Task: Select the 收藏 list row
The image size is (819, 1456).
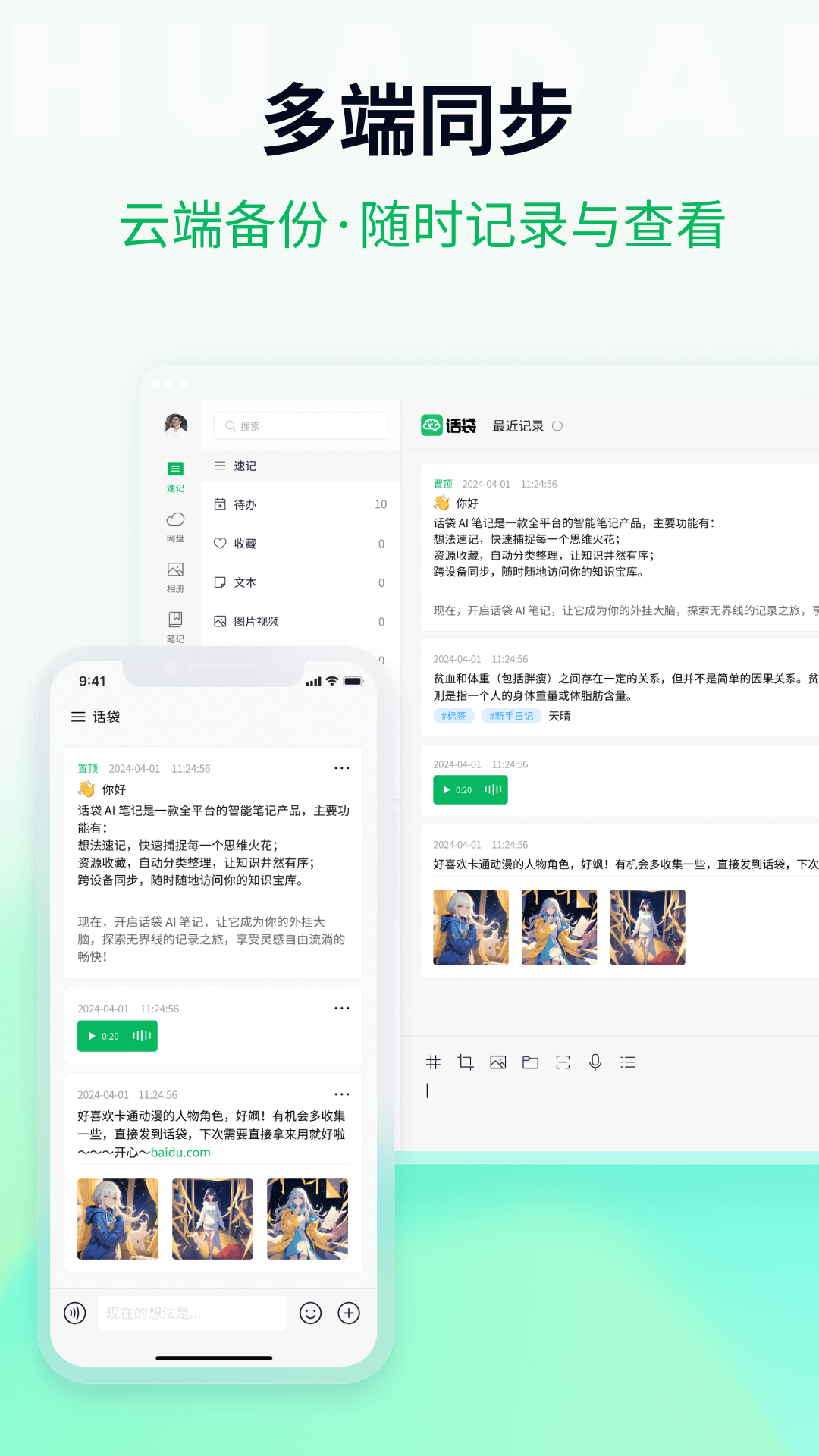Action: (301, 544)
